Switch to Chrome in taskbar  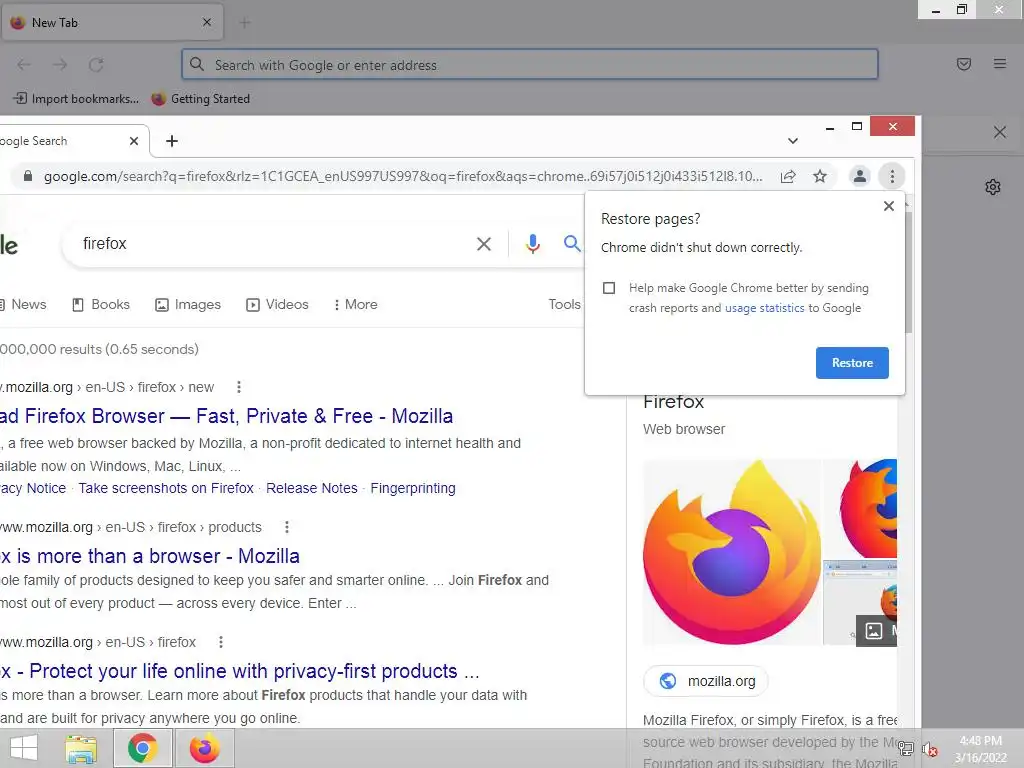[x=142, y=748]
